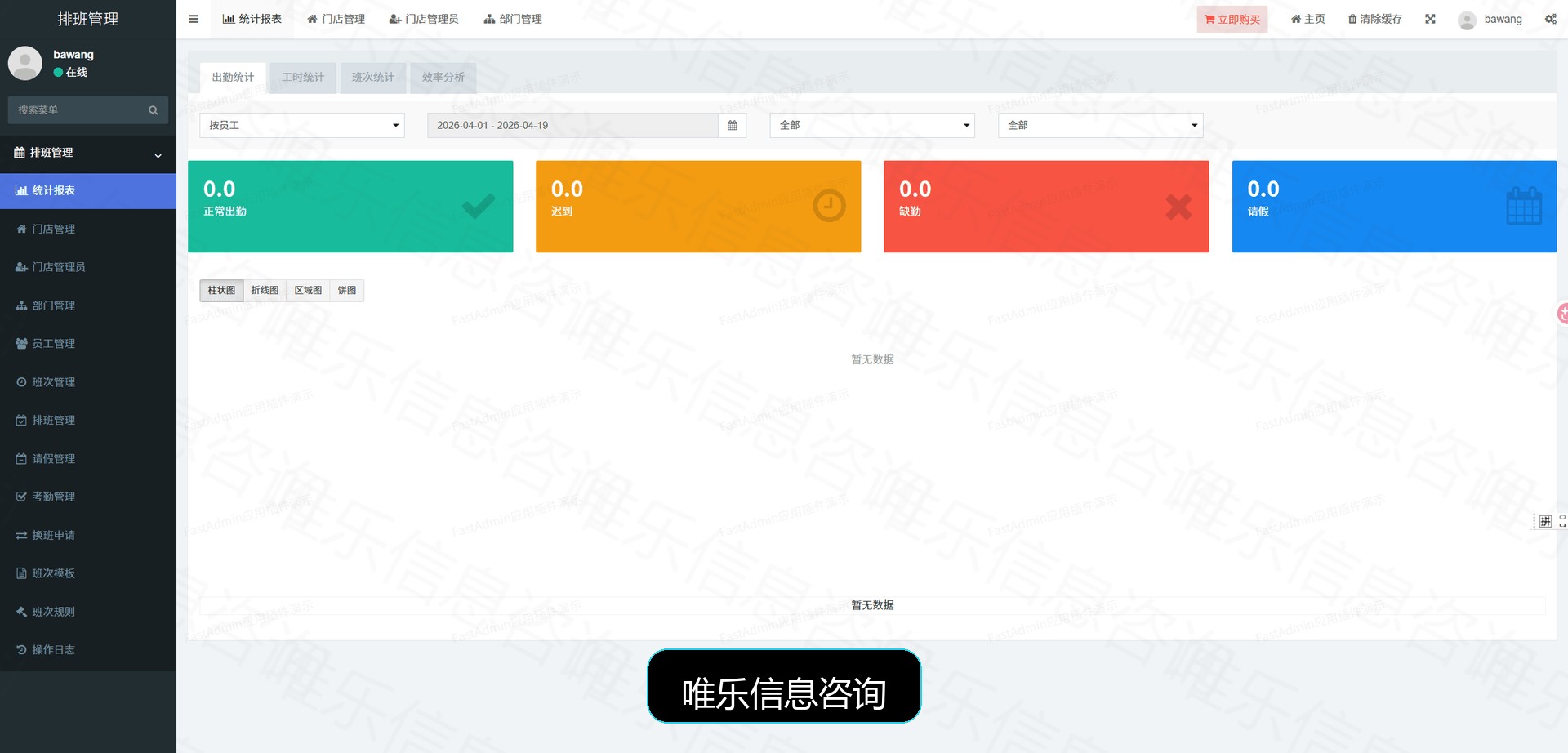
Task: Open 门店管理员 in the sidebar
Action: (88, 267)
